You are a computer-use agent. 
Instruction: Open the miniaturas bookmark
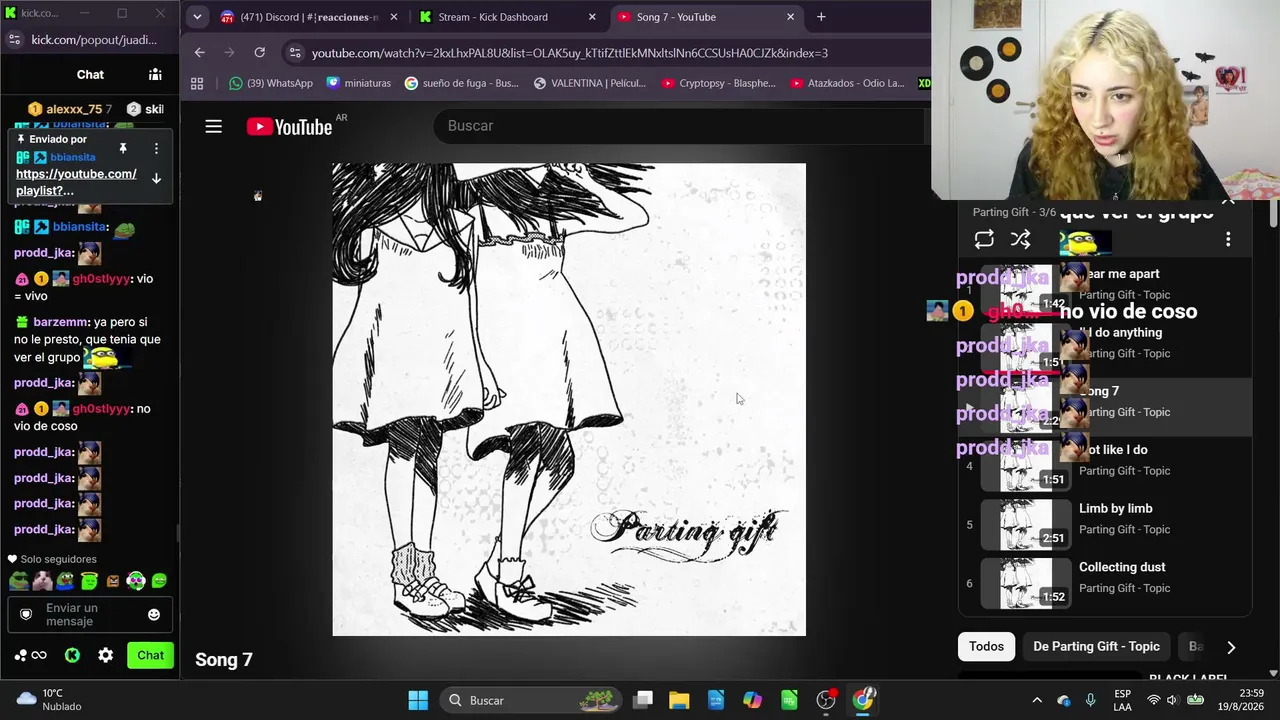[x=359, y=83]
